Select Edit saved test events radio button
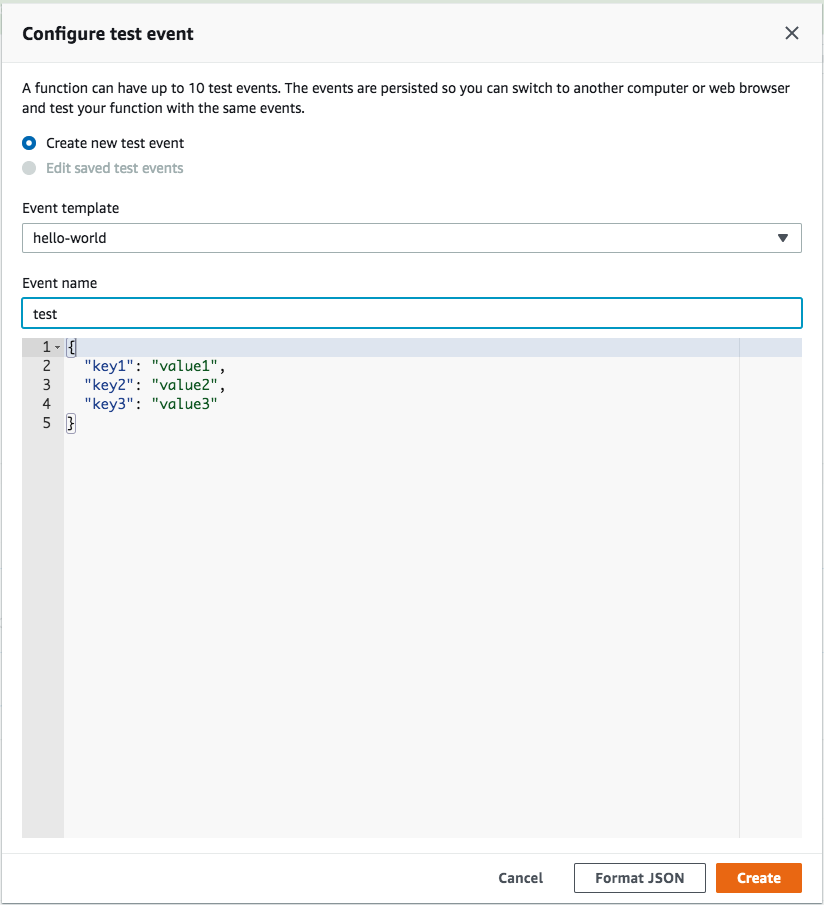Viewport: 824px width, 905px height. (x=29, y=168)
